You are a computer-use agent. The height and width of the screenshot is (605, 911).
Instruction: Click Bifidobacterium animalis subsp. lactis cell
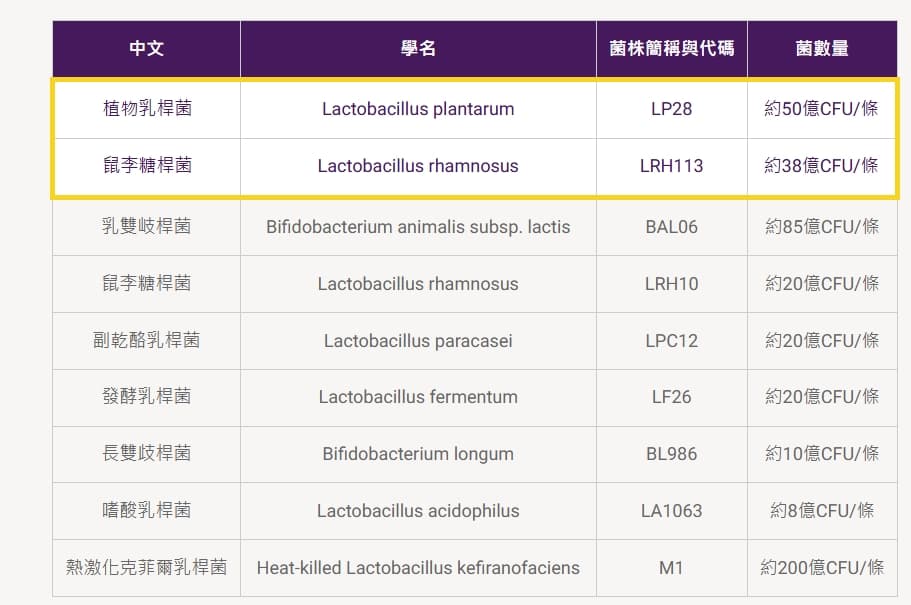click(x=418, y=227)
